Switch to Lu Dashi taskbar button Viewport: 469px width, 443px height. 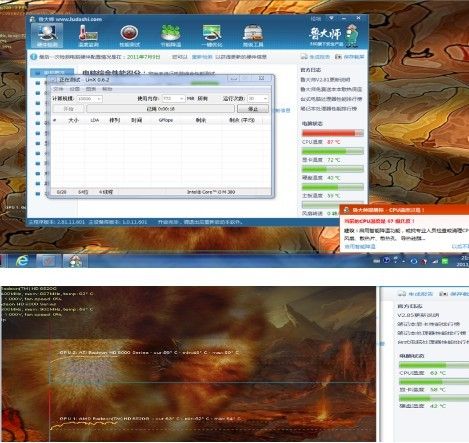75,261
